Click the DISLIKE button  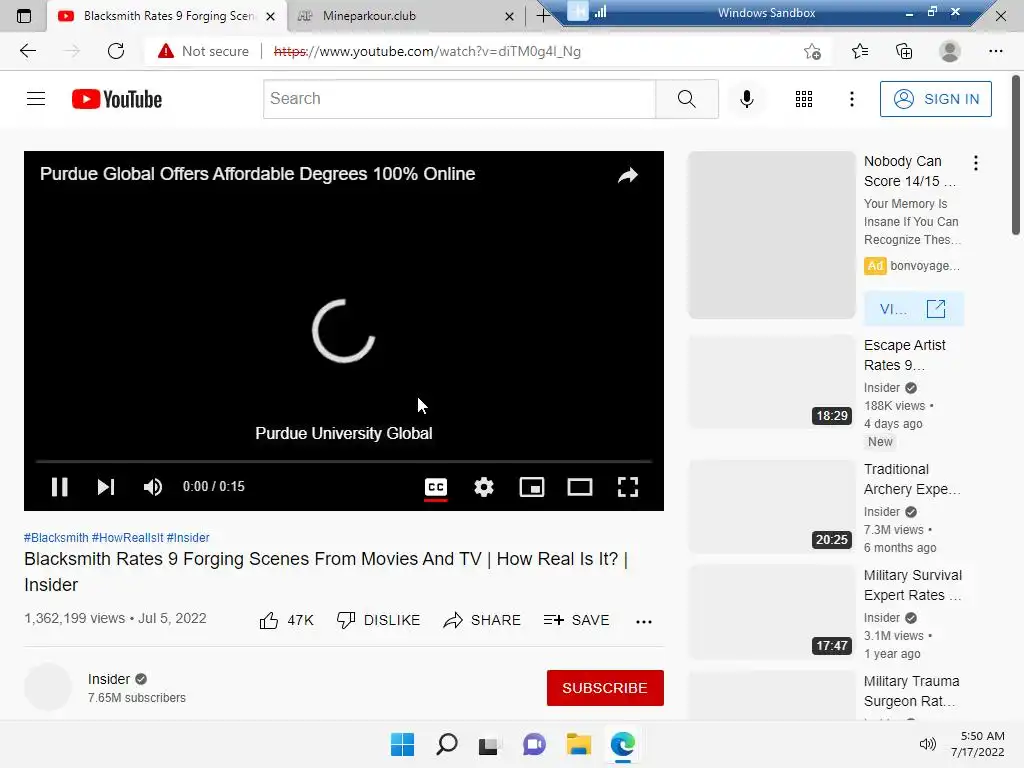(x=378, y=620)
